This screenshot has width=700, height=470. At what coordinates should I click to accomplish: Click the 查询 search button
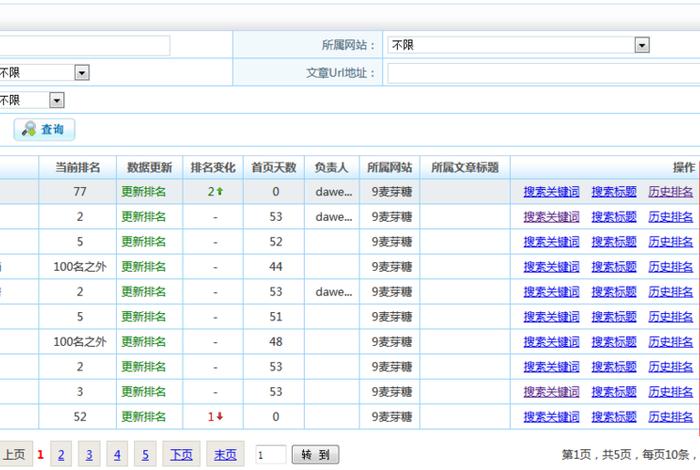pyautogui.click(x=44, y=129)
